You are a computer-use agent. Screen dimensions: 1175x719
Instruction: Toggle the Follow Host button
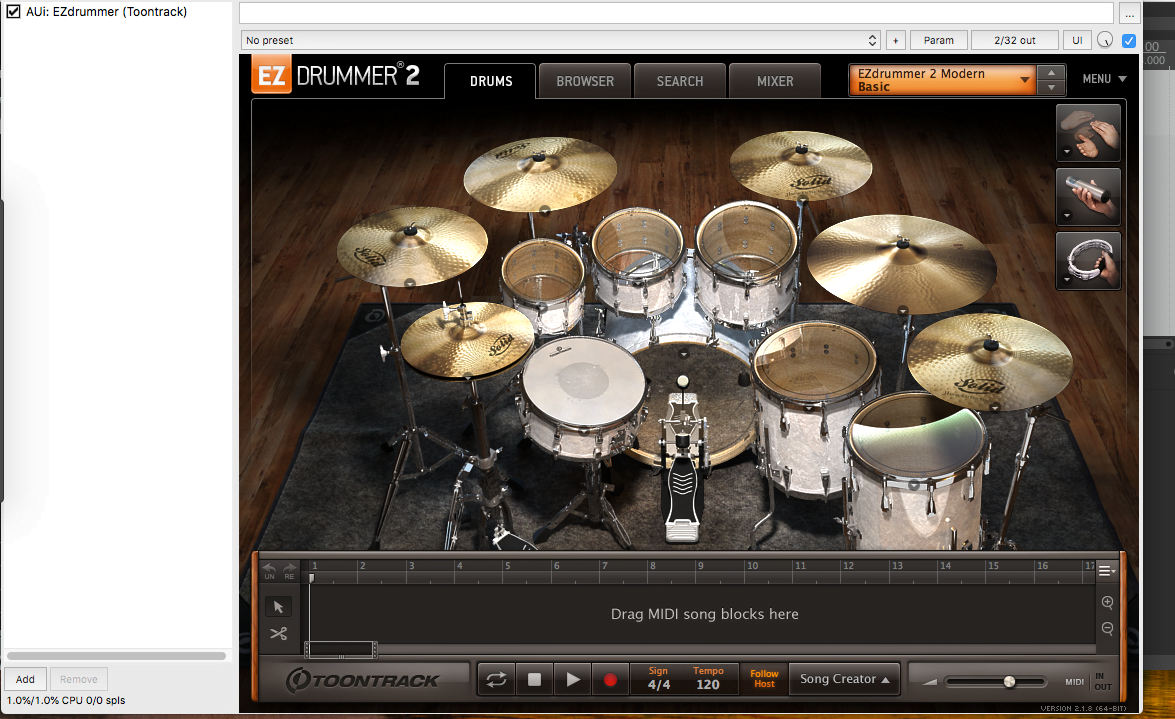click(x=764, y=679)
